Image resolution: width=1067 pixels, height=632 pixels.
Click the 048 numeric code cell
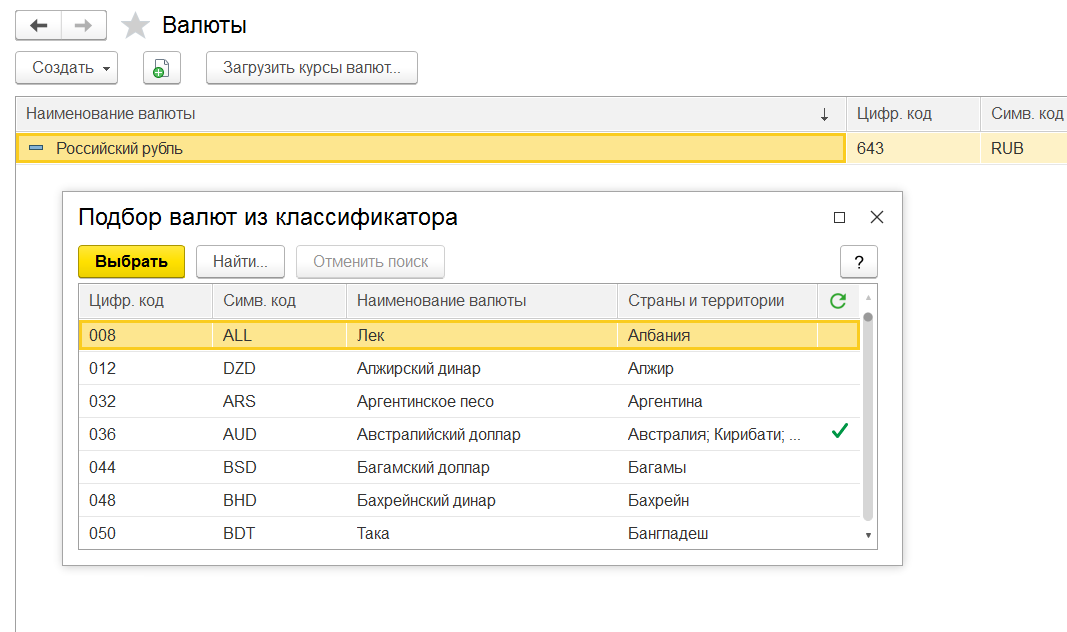[146, 501]
